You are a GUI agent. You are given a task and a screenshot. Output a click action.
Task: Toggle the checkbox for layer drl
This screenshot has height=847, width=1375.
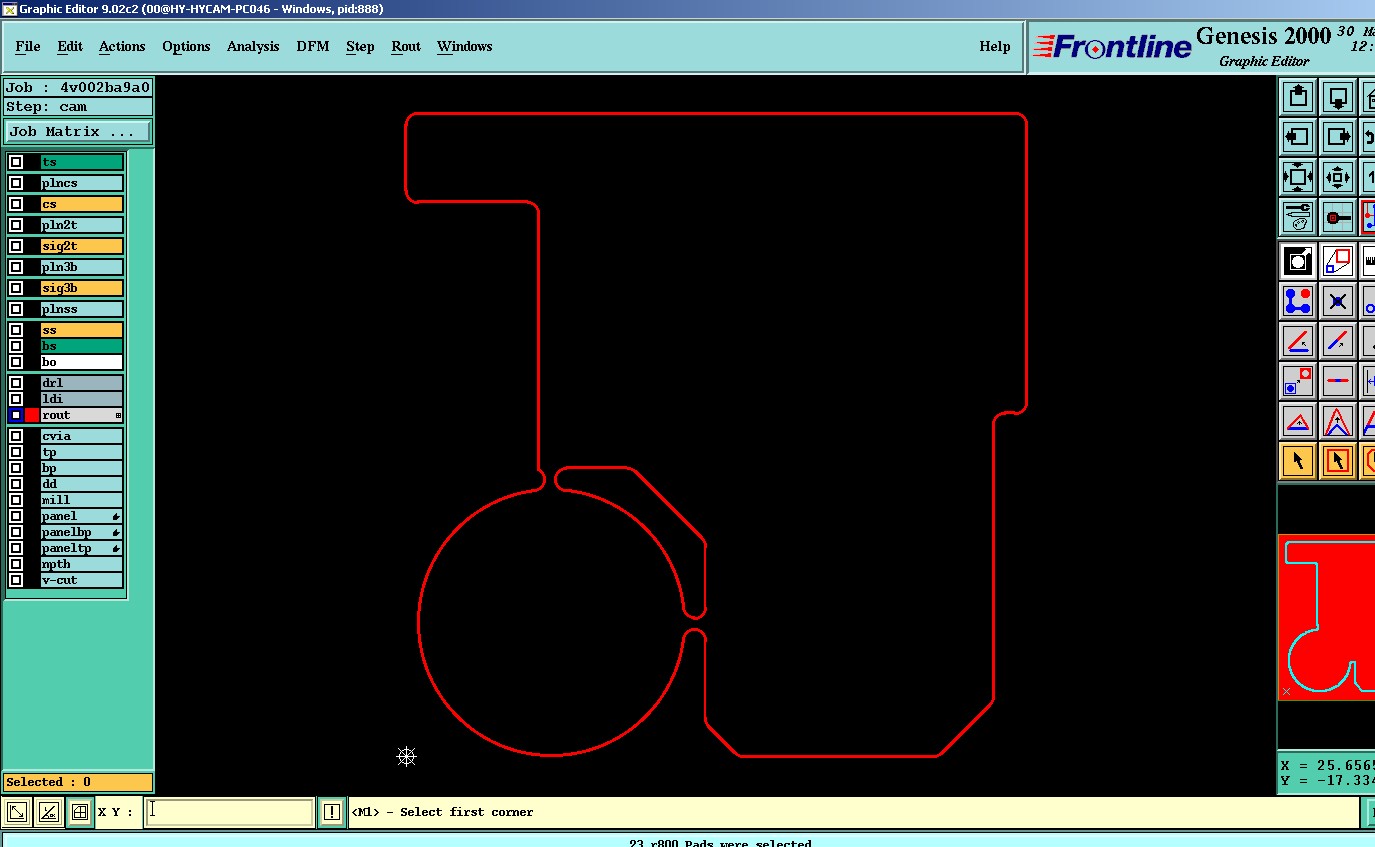16,383
